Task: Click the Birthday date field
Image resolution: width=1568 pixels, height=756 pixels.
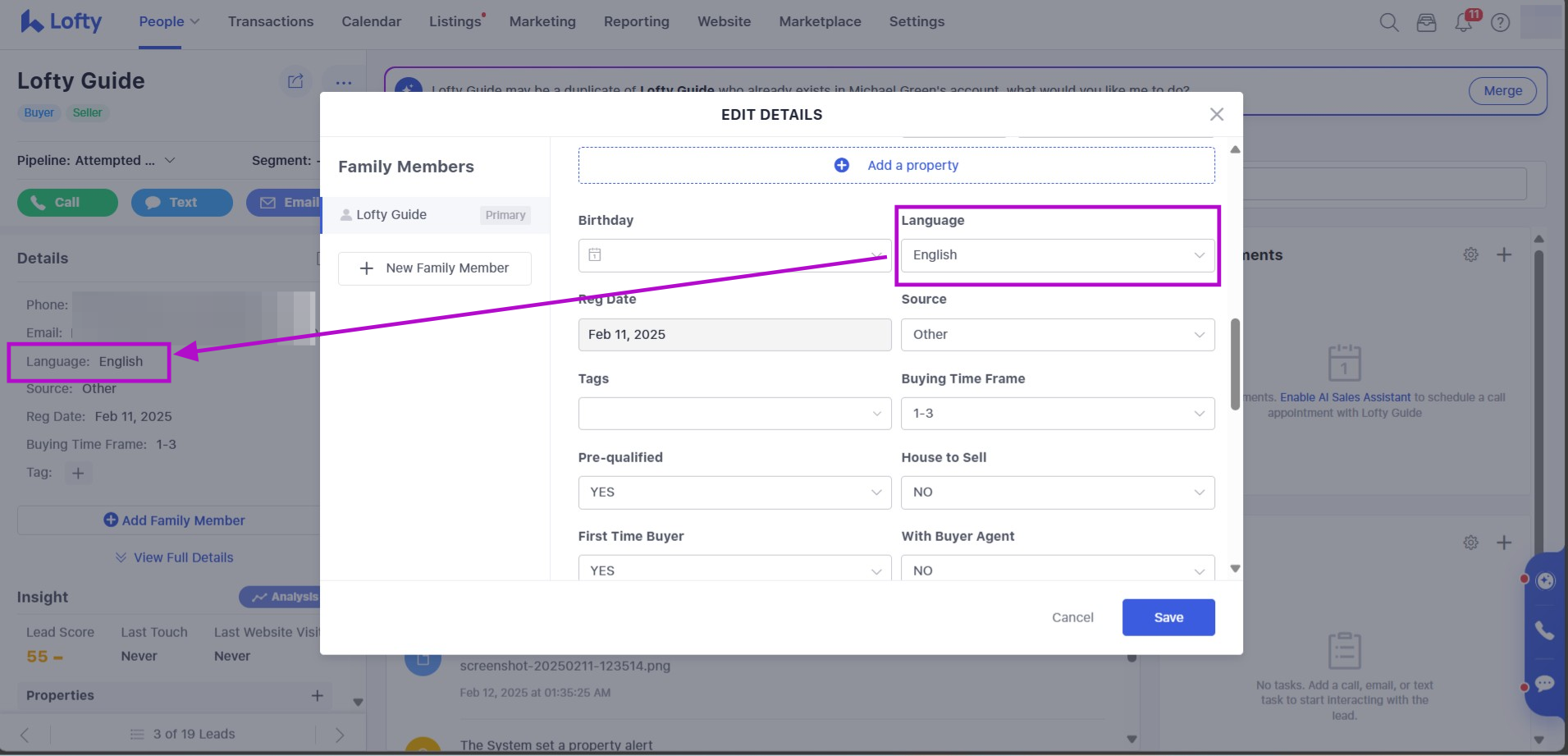Action: click(x=734, y=255)
